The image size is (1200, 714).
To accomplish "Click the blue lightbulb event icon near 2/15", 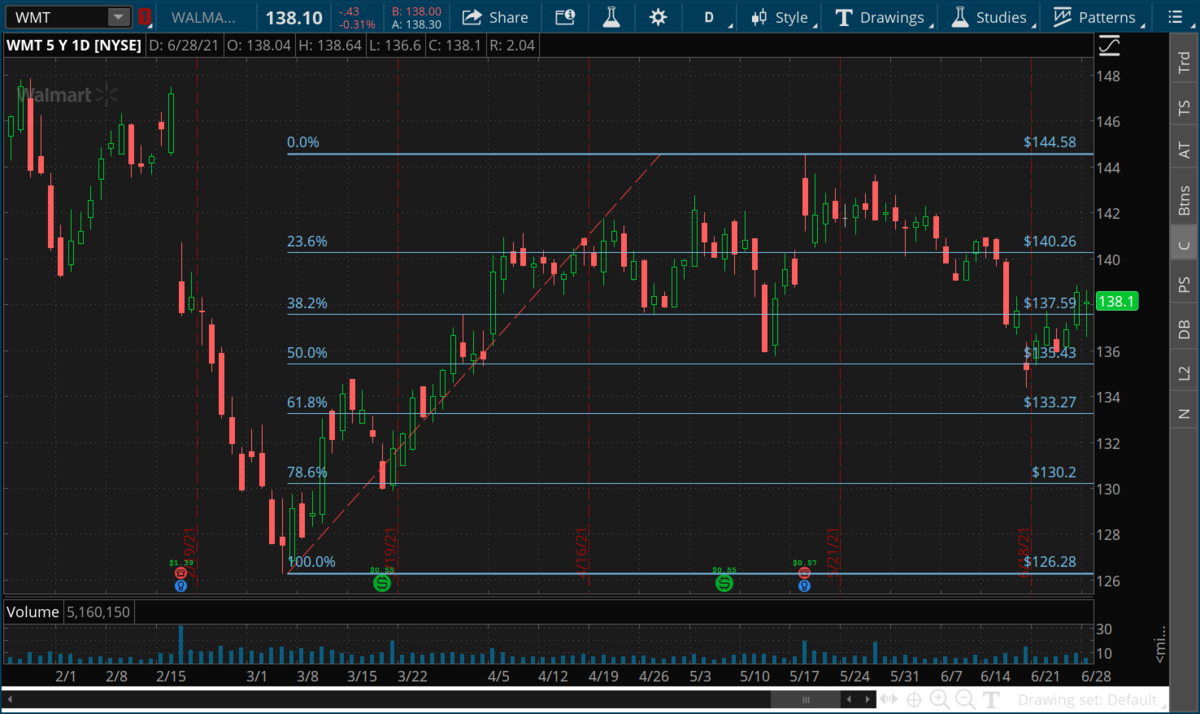I will coord(180,586).
